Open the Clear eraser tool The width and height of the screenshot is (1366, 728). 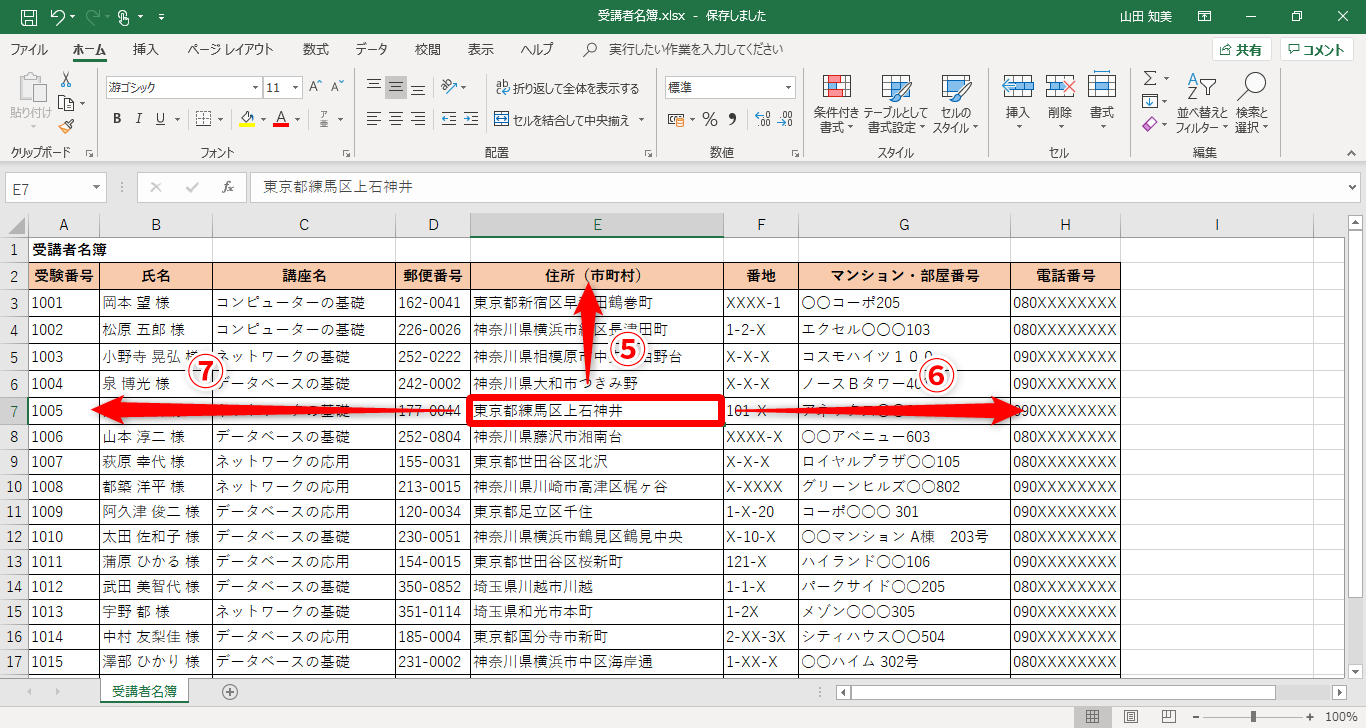[x=1149, y=125]
